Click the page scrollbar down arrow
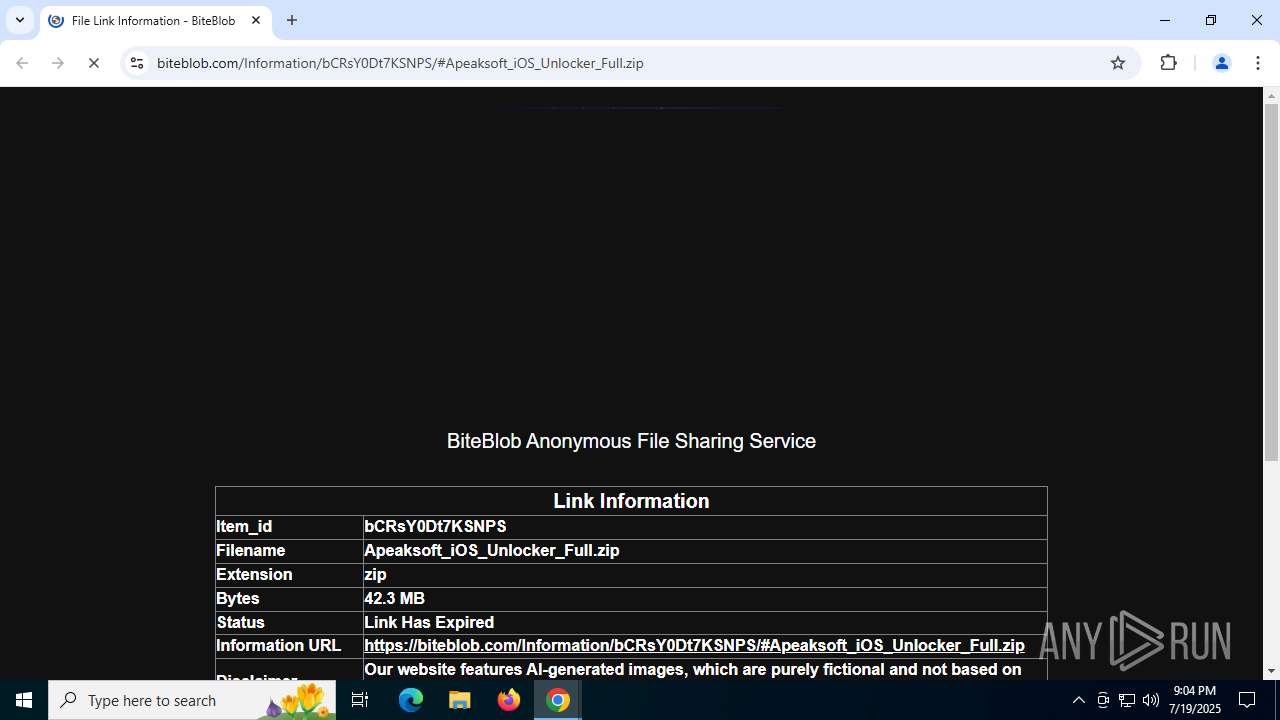 click(x=1271, y=671)
